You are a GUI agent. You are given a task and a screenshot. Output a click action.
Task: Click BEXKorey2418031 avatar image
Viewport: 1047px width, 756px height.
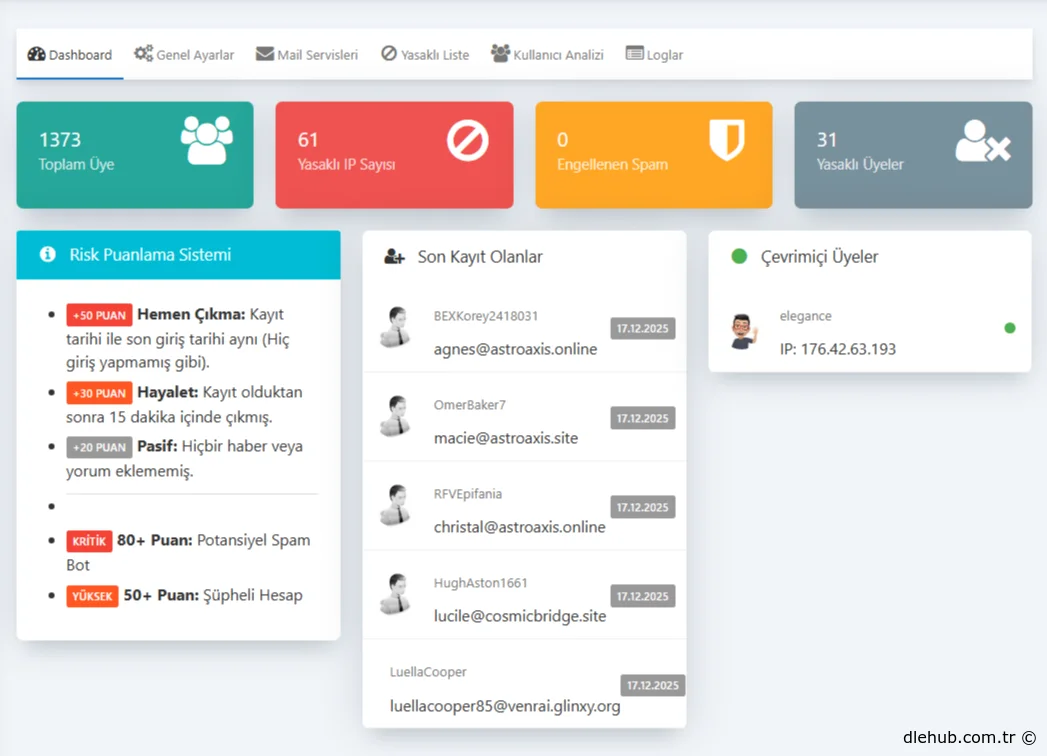click(396, 327)
